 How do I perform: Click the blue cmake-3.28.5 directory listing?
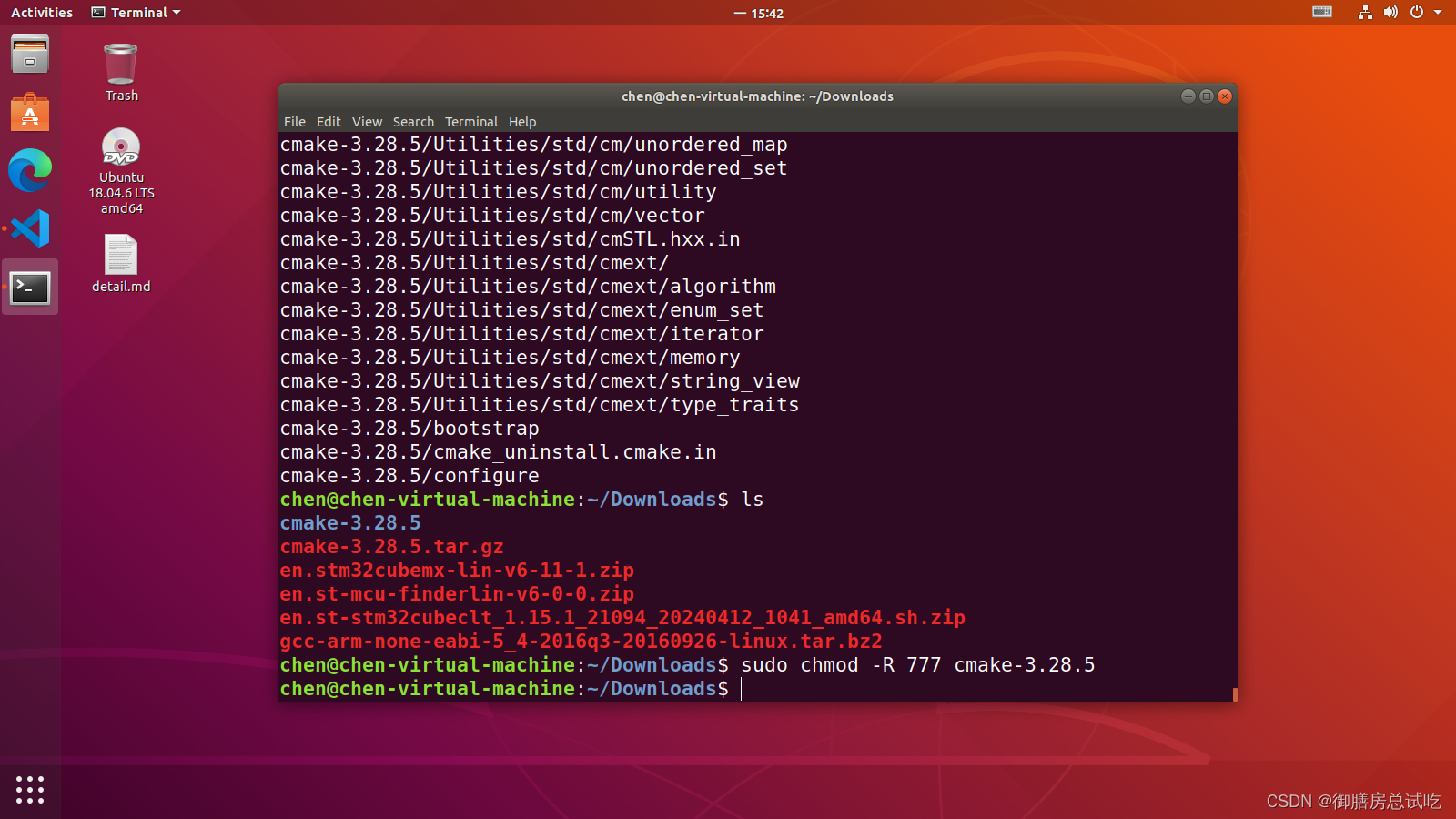350,523
